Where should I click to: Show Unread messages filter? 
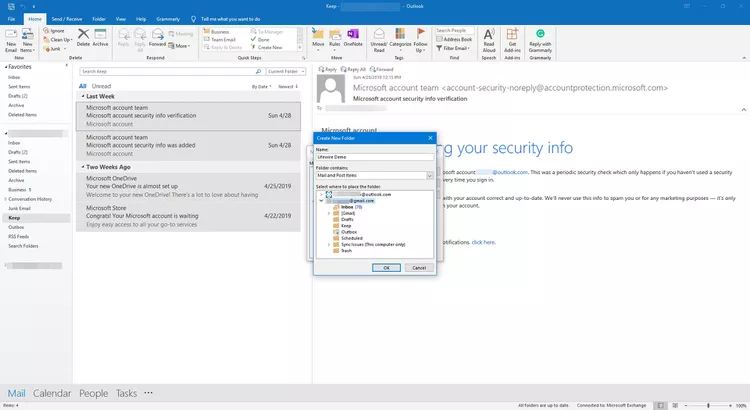(x=101, y=86)
